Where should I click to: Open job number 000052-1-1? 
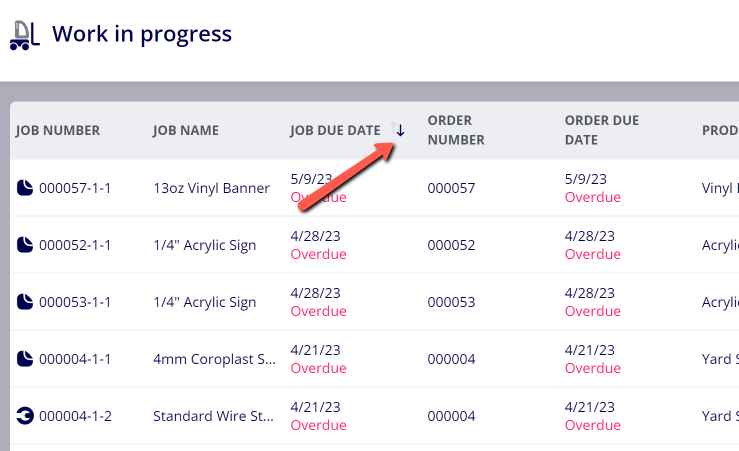pyautogui.click(x=75, y=245)
